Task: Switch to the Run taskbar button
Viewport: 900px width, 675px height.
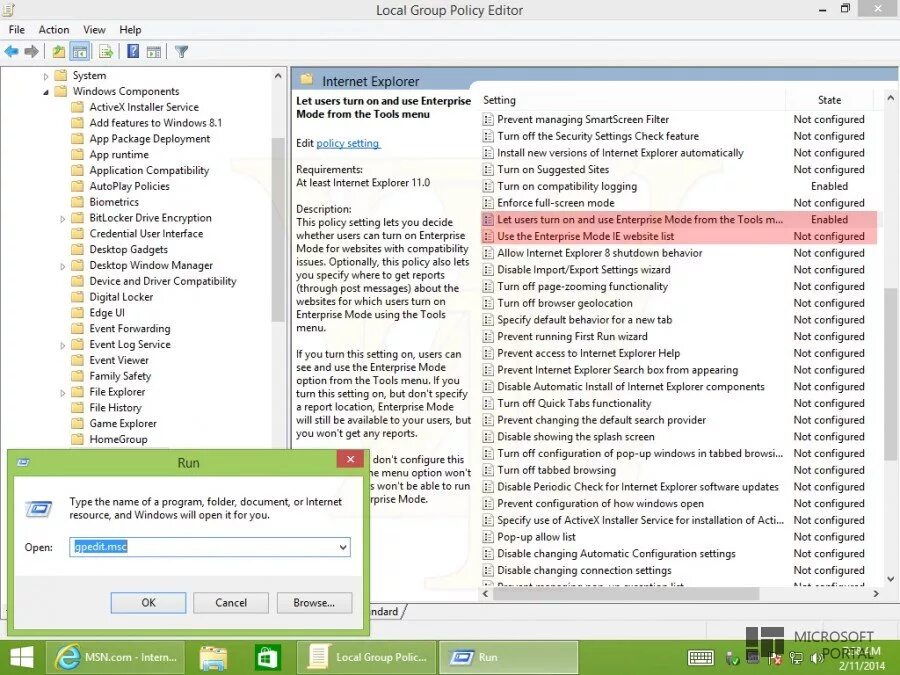Action: point(508,657)
